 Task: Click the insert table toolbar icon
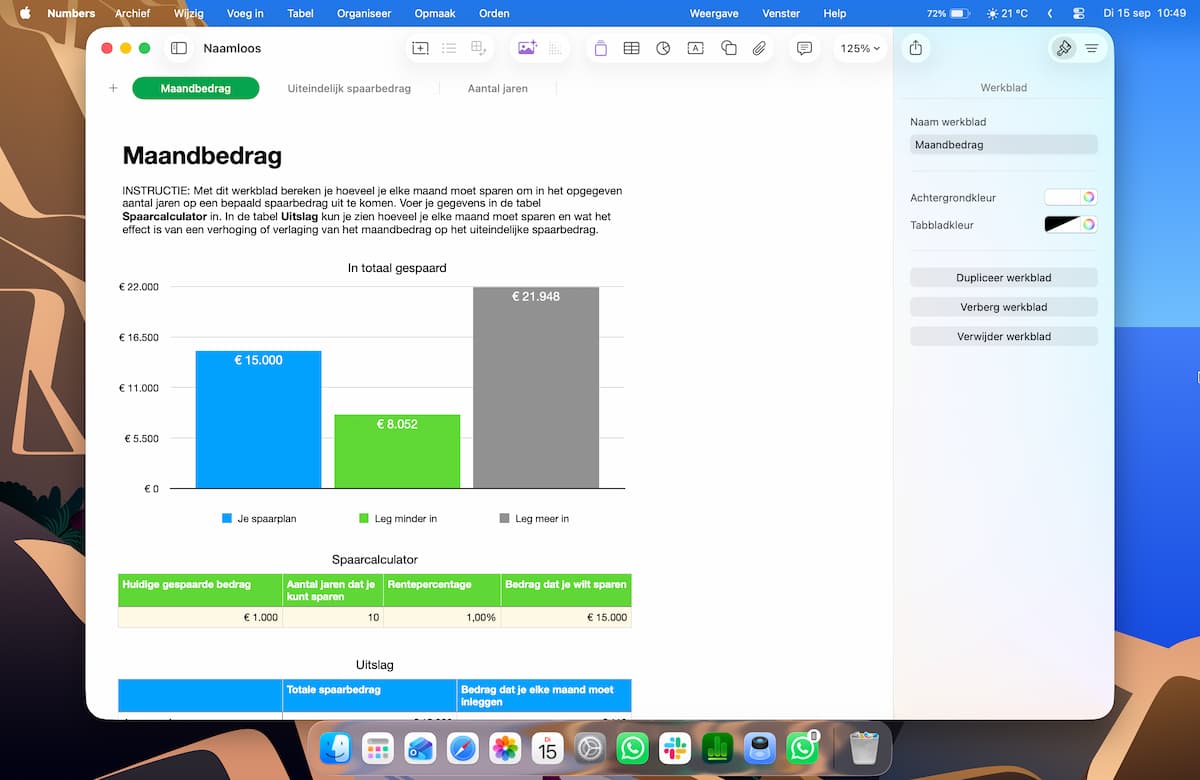[x=632, y=48]
